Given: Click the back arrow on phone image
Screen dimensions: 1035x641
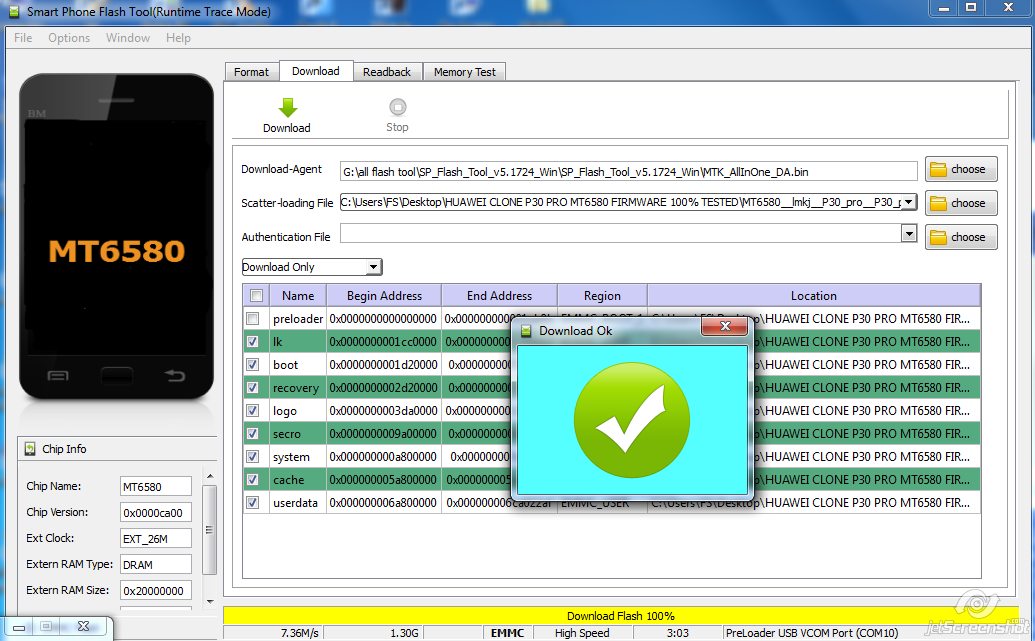Looking at the screenshot, I should coord(174,376).
